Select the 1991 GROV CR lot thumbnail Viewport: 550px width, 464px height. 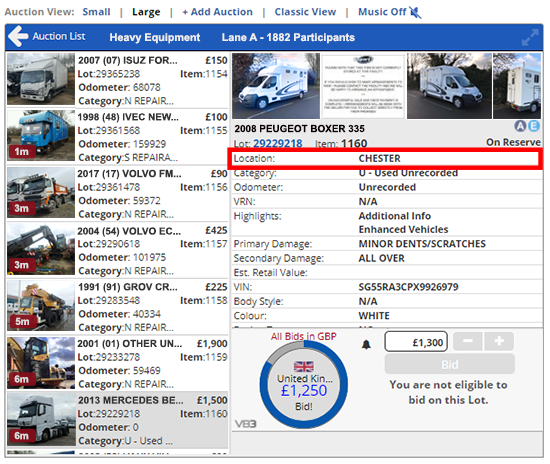click(41, 305)
